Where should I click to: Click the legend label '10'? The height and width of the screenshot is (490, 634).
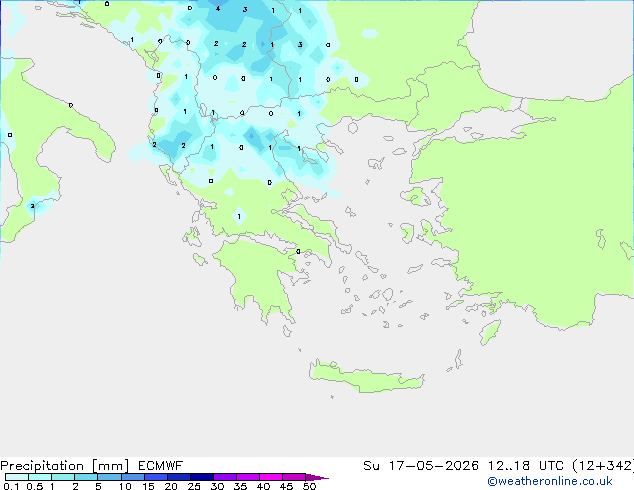(x=125, y=486)
